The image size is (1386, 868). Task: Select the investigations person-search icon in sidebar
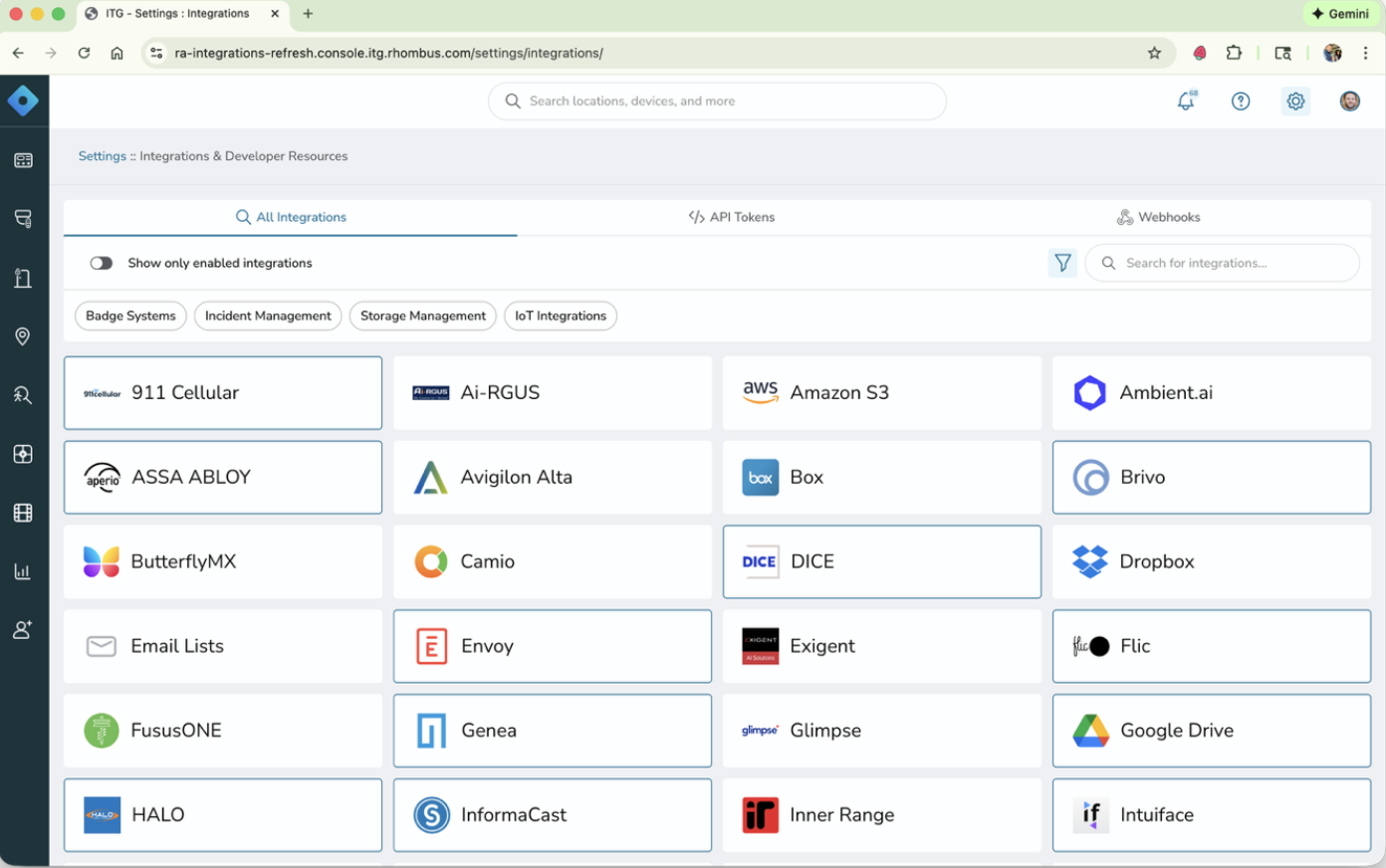(x=24, y=394)
